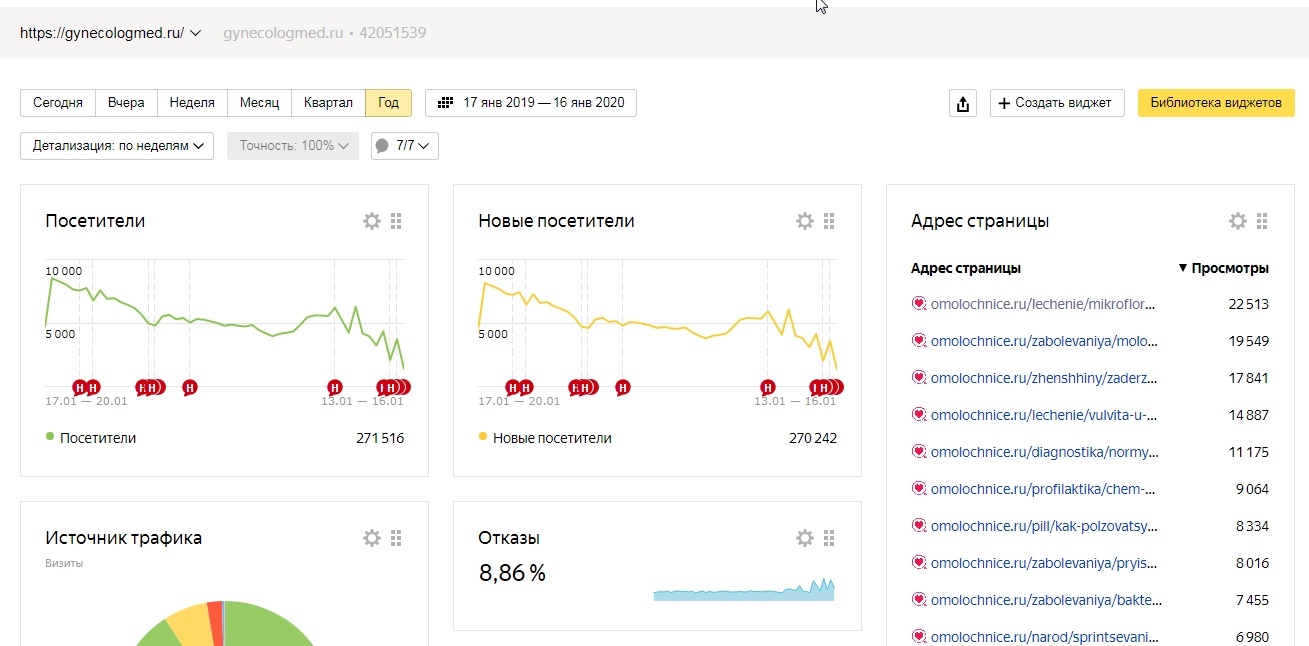1309x646 pixels.
Task: Open annotations 7/7 dropdown
Action: click(405, 146)
